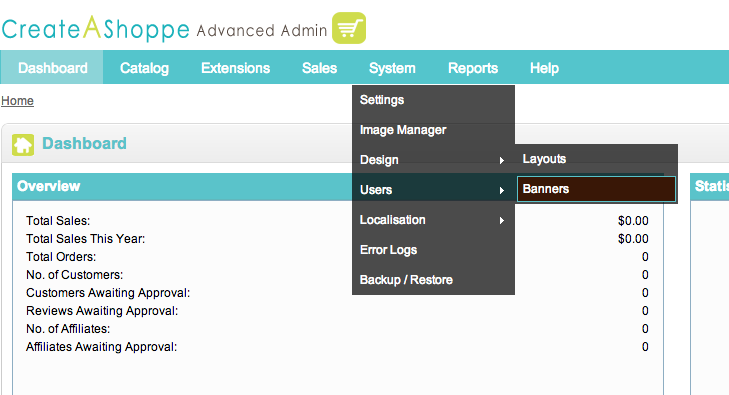Open the Sales menu

319,68
